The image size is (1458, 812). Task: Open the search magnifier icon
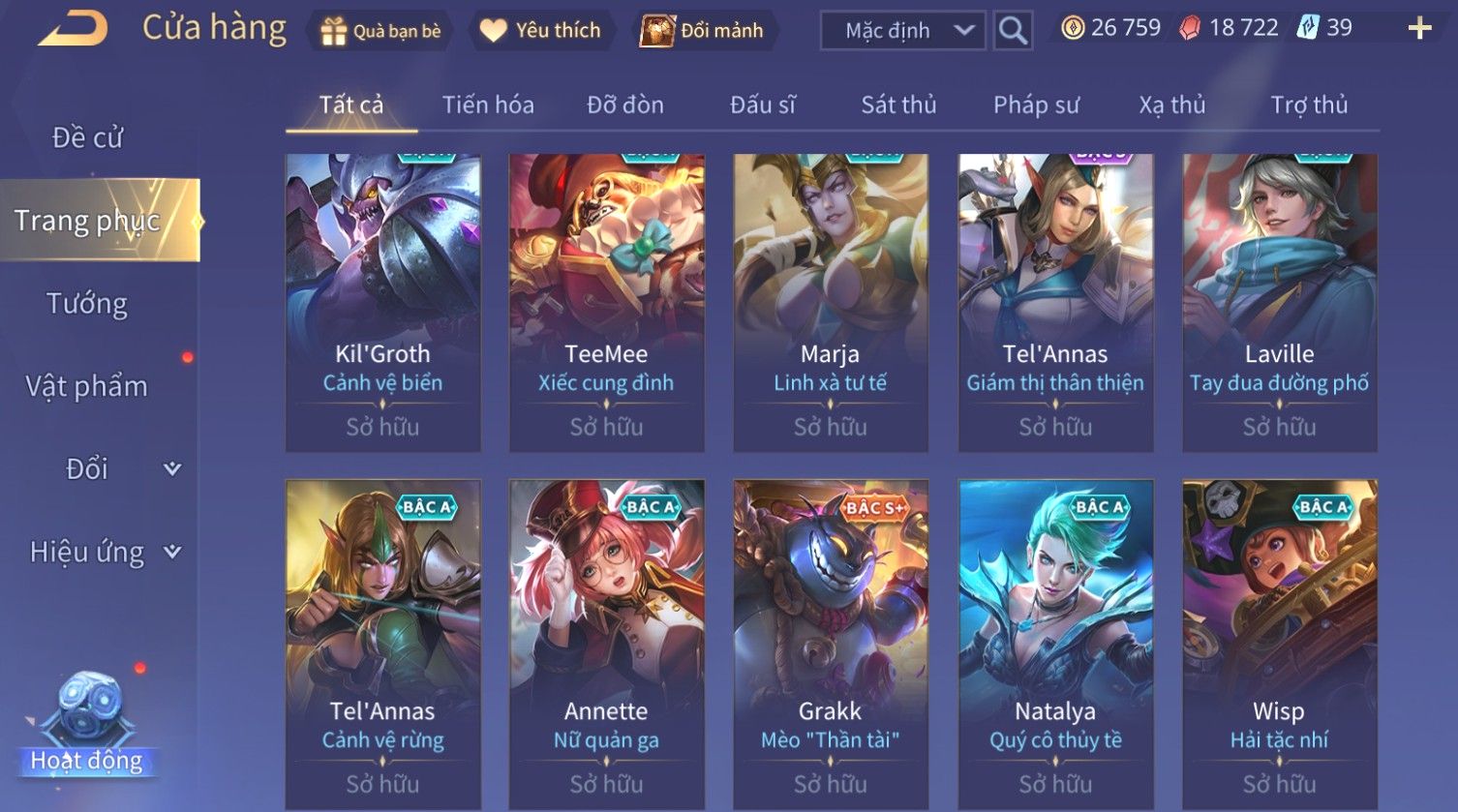(x=1013, y=31)
